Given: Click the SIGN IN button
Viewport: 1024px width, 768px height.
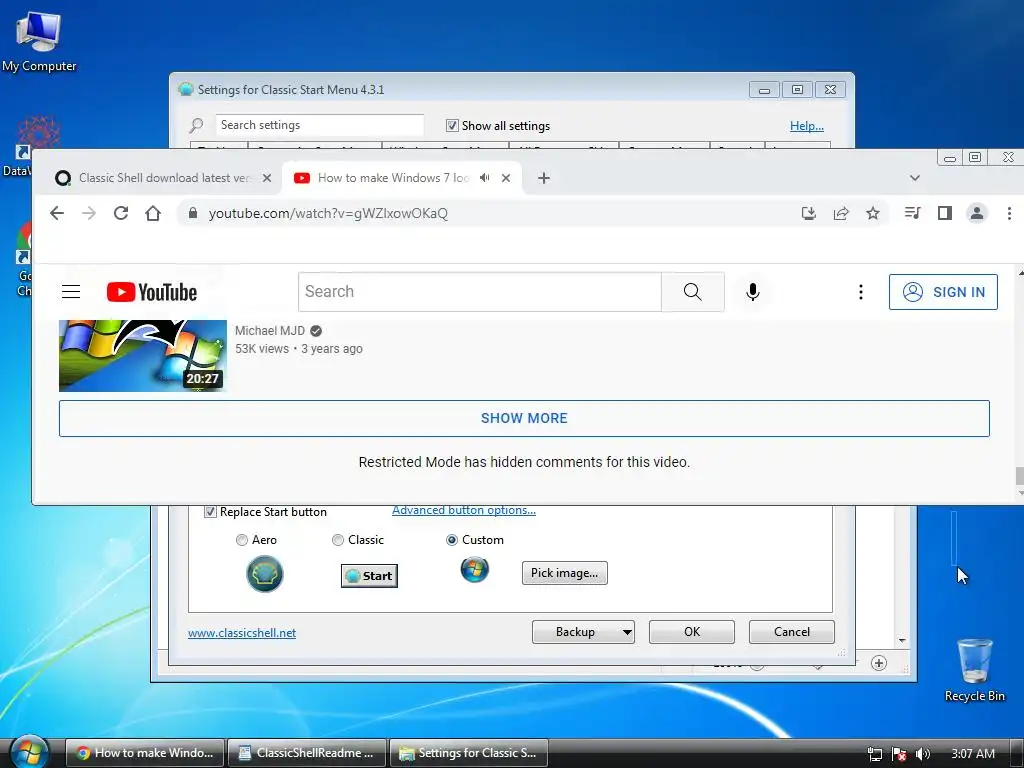Looking at the screenshot, I should [943, 292].
